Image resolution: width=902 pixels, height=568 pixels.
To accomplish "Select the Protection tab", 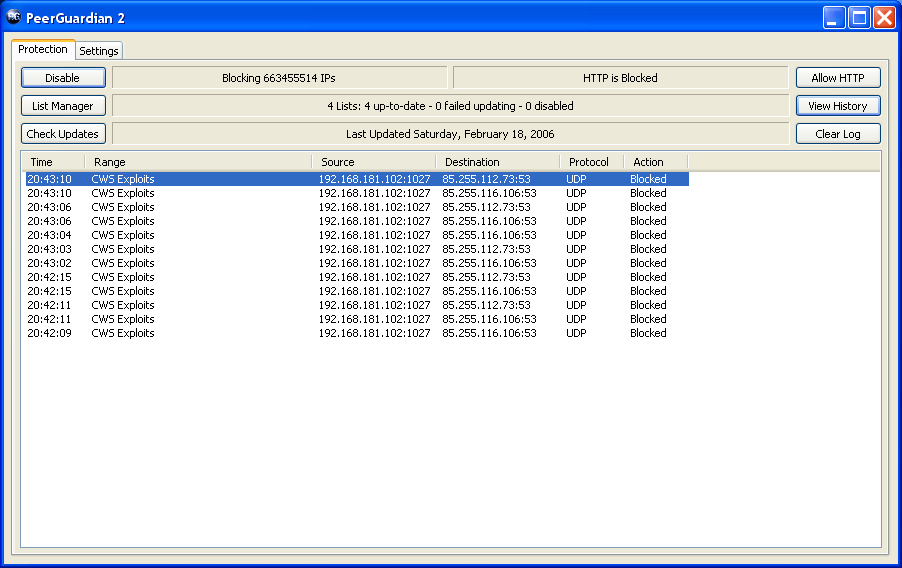I will [43, 49].
